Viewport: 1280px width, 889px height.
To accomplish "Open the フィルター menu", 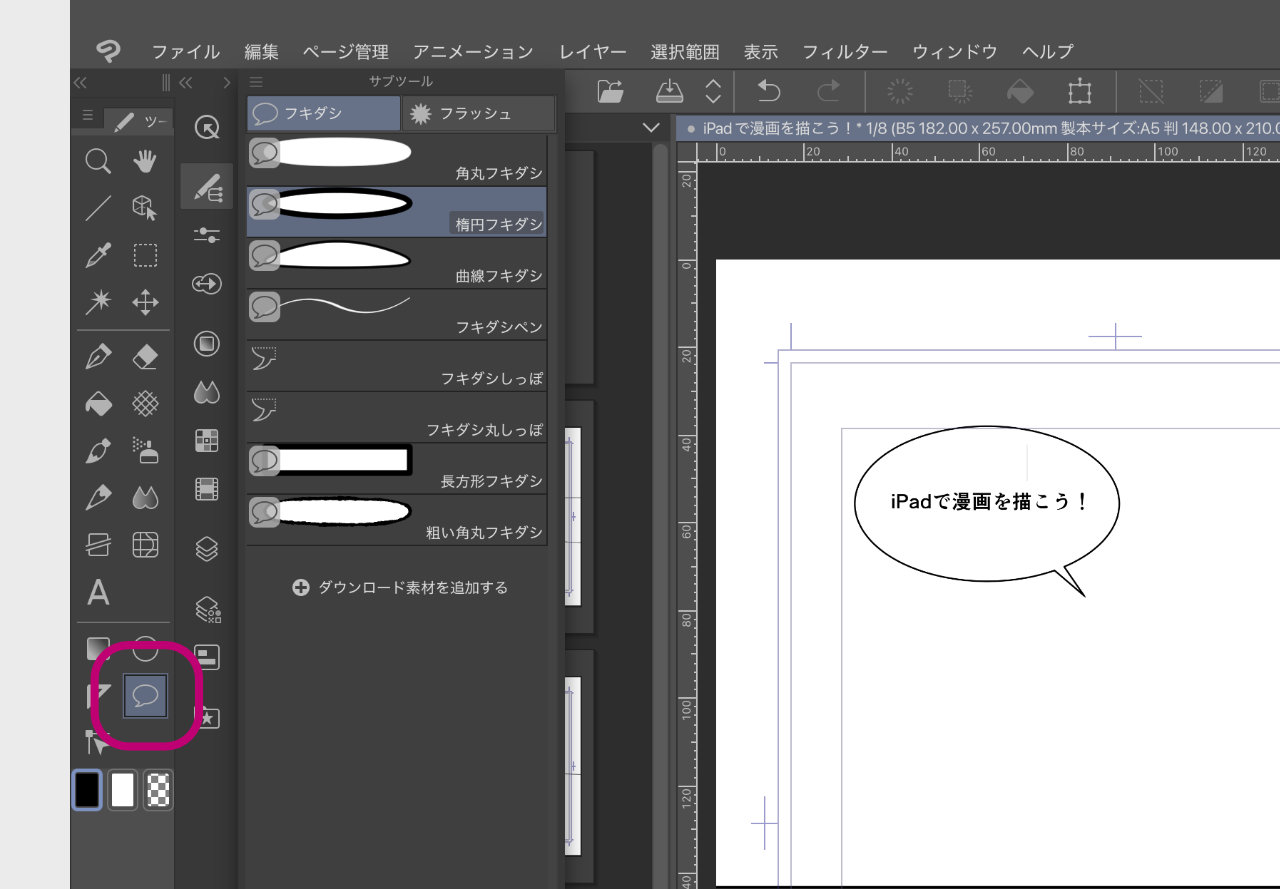I will click(845, 52).
